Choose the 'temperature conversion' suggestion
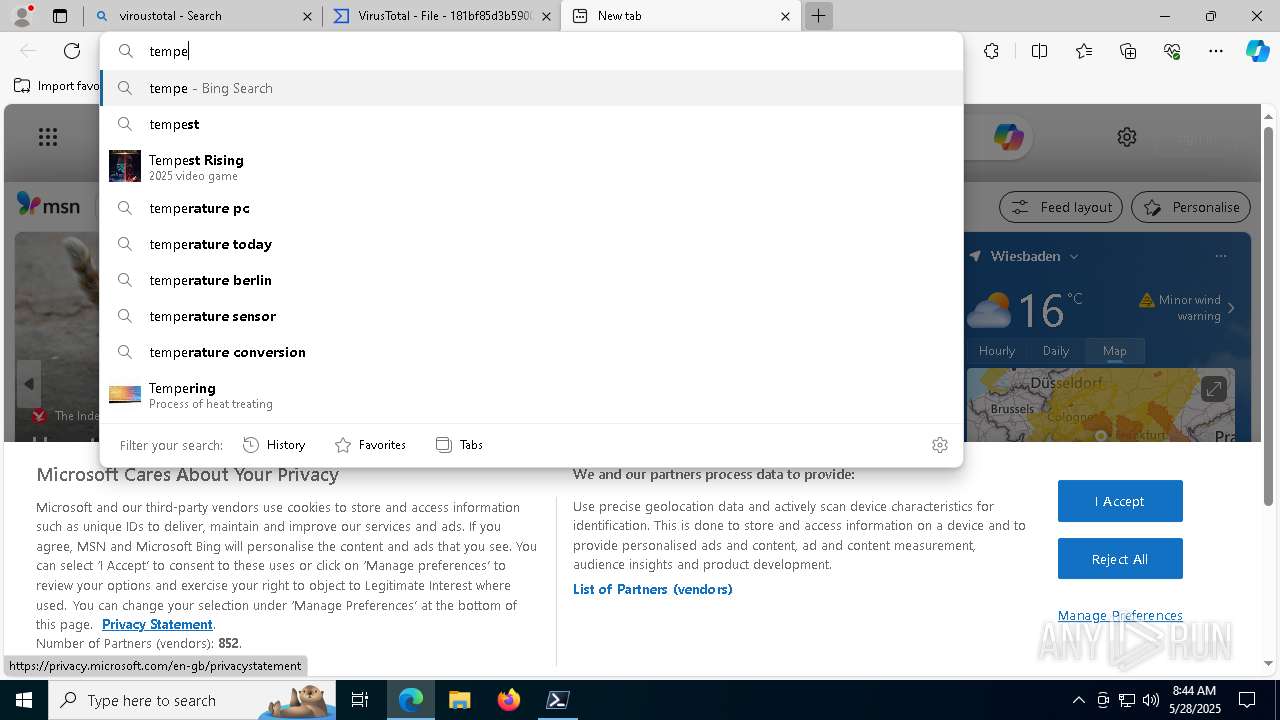The width and height of the screenshot is (1280, 720). click(531, 352)
